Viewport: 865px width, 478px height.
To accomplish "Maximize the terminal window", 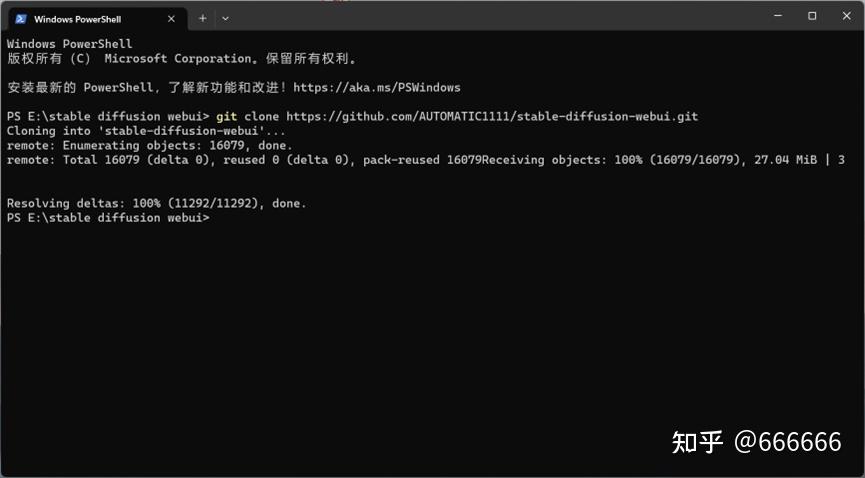I will click(x=812, y=16).
